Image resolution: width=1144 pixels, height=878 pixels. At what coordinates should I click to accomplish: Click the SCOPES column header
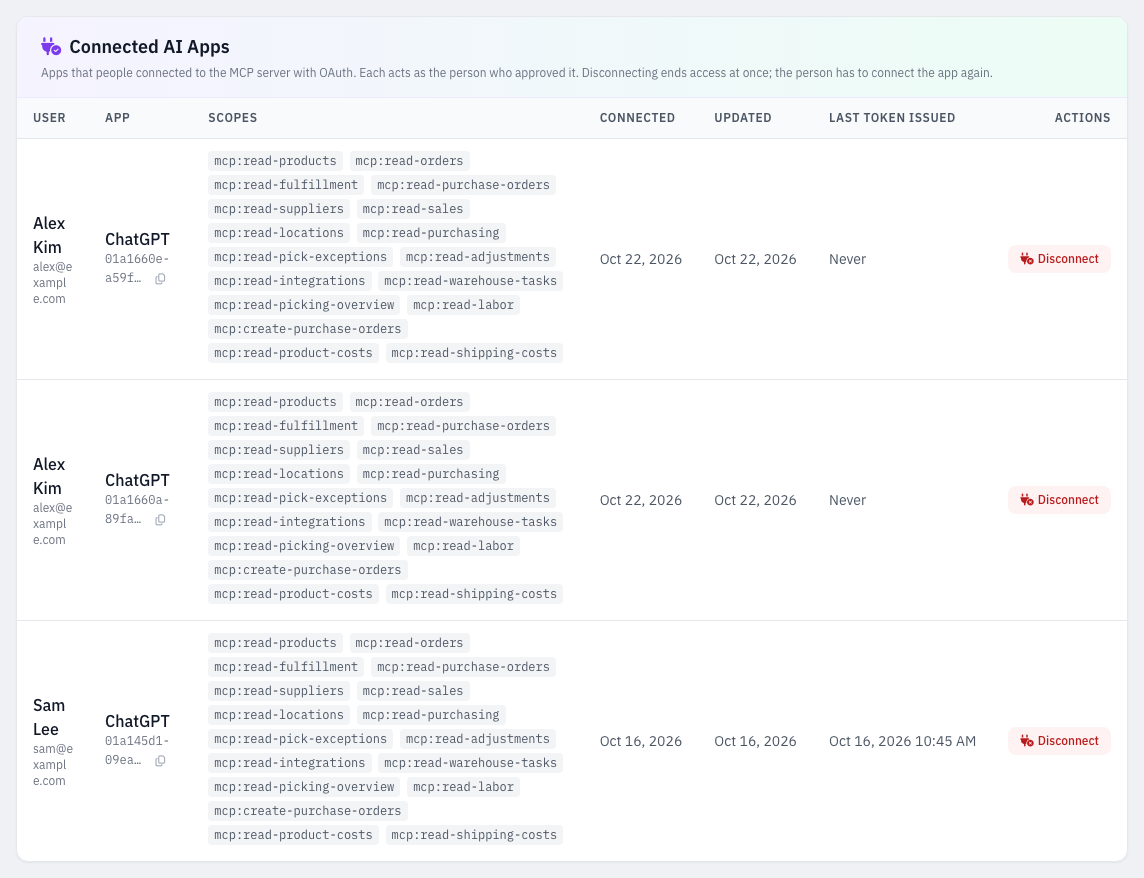(233, 118)
